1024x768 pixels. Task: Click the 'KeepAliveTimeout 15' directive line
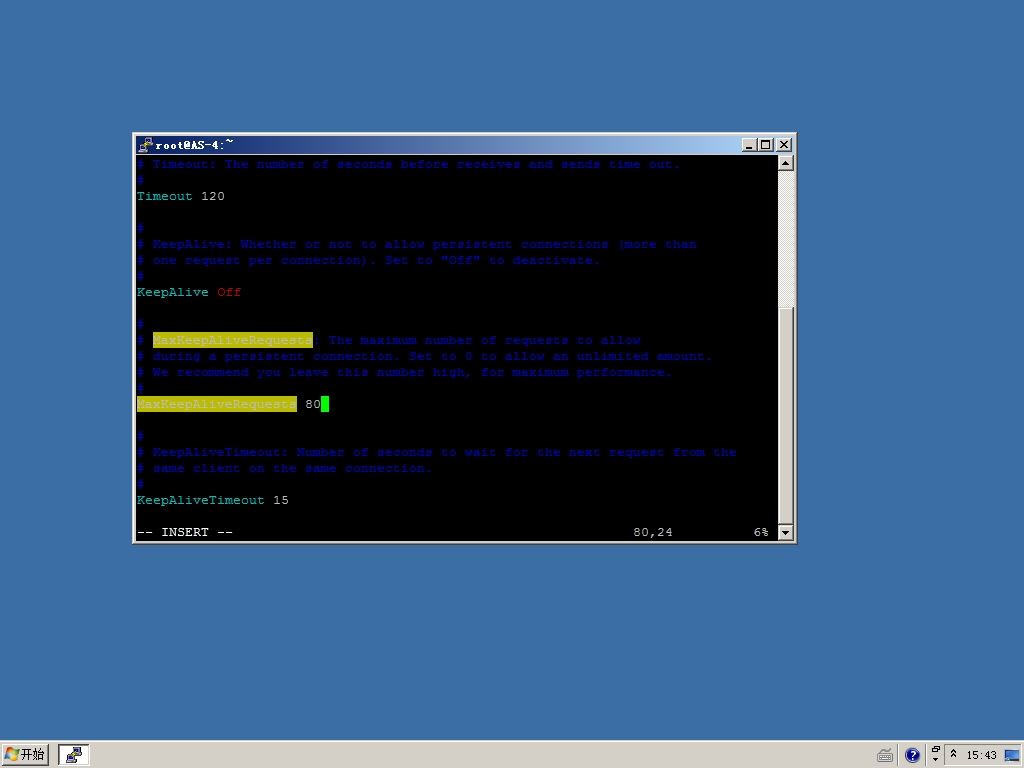213,500
